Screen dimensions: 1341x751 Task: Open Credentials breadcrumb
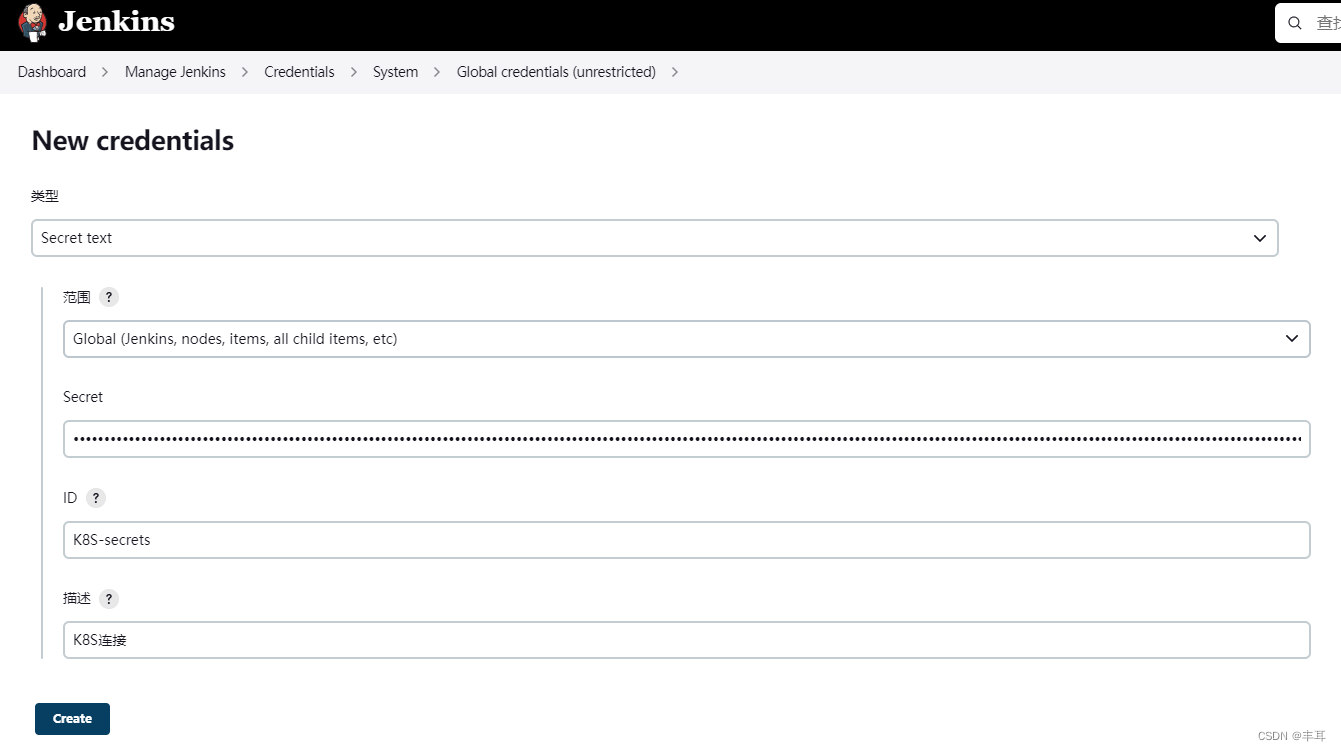pyautogui.click(x=299, y=72)
